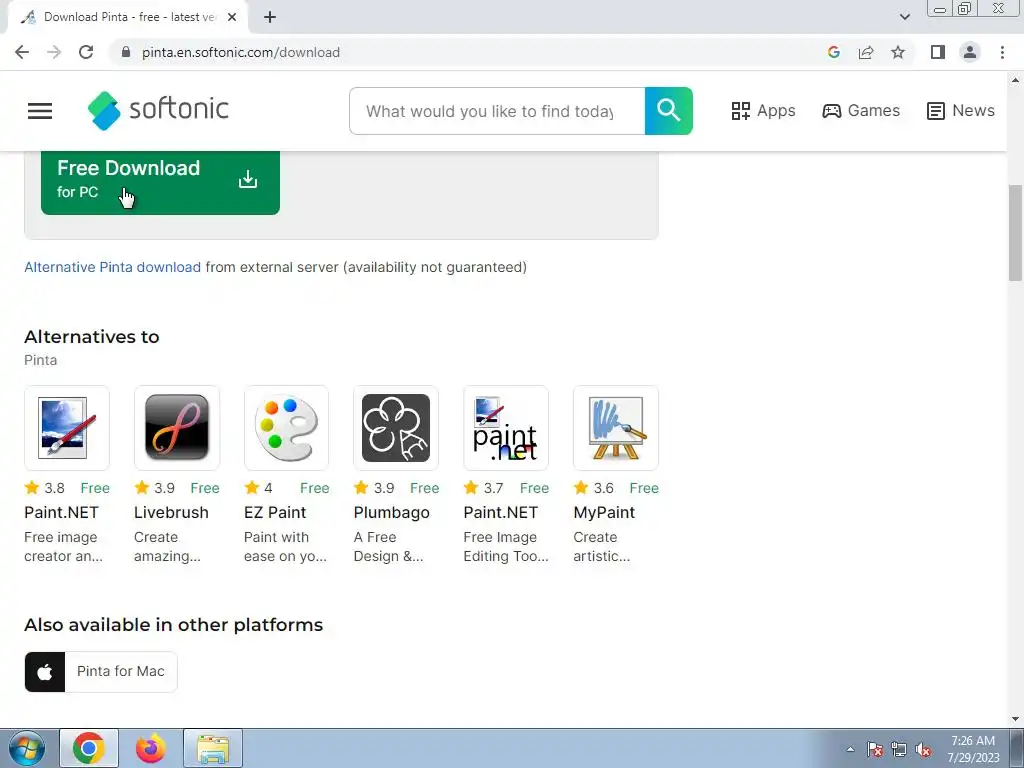Viewport: 1024px width, 768px height.
Task: Open the EZ Paint palette icon
Action: tap(286, 428)
